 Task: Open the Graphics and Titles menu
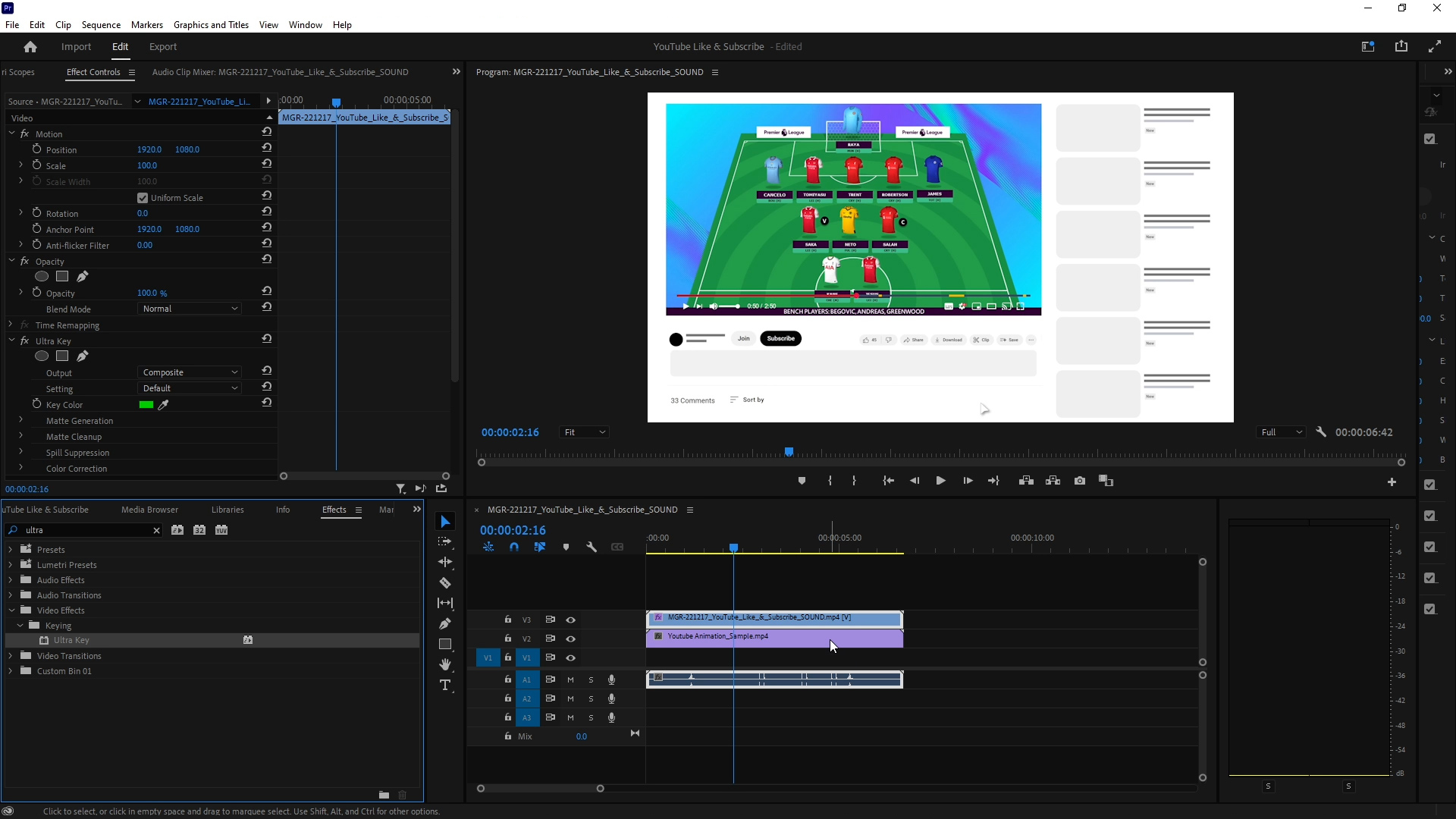[211, 24]
